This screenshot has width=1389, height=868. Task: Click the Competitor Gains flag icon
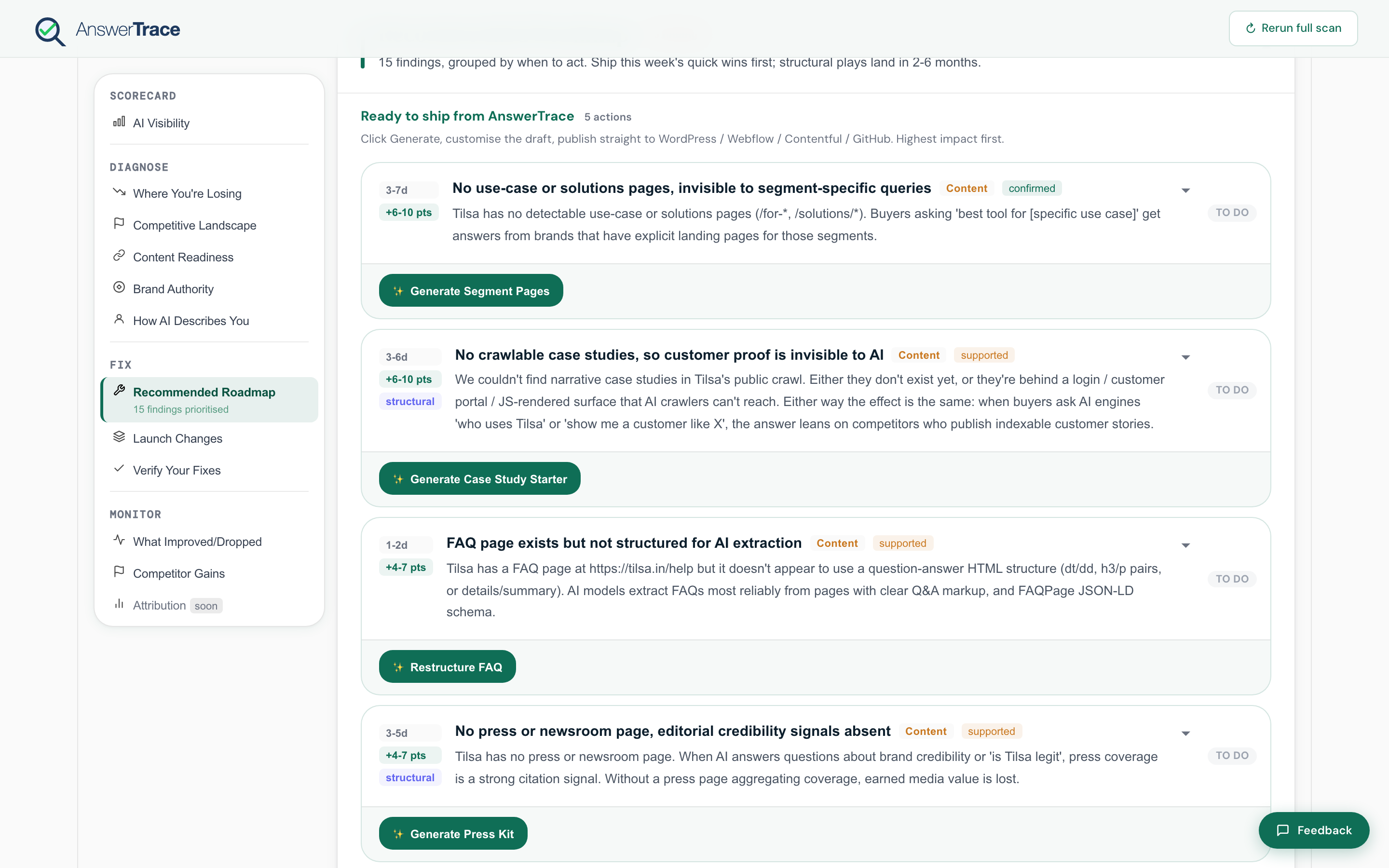(x=119, y=572)
